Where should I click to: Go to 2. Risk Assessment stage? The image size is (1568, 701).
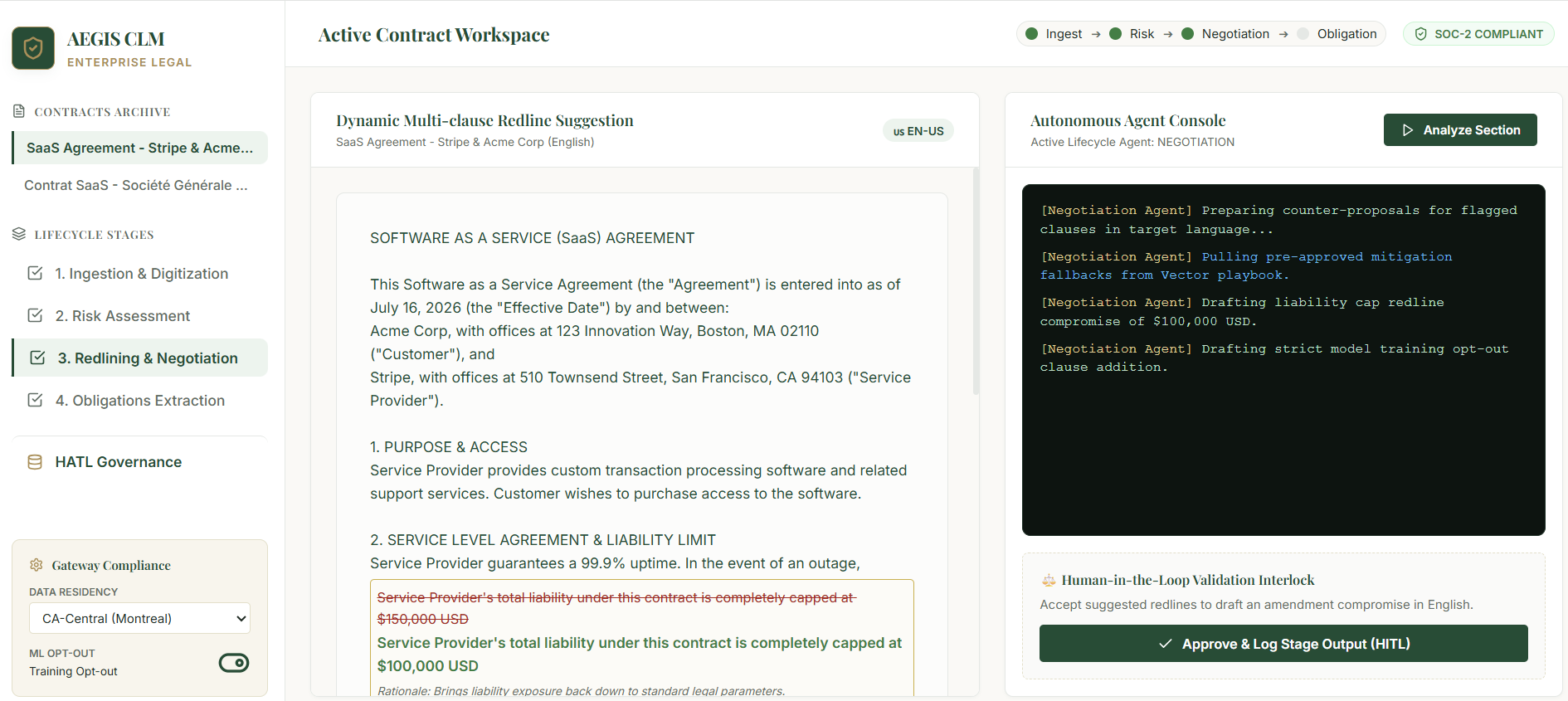pos(139,316)
